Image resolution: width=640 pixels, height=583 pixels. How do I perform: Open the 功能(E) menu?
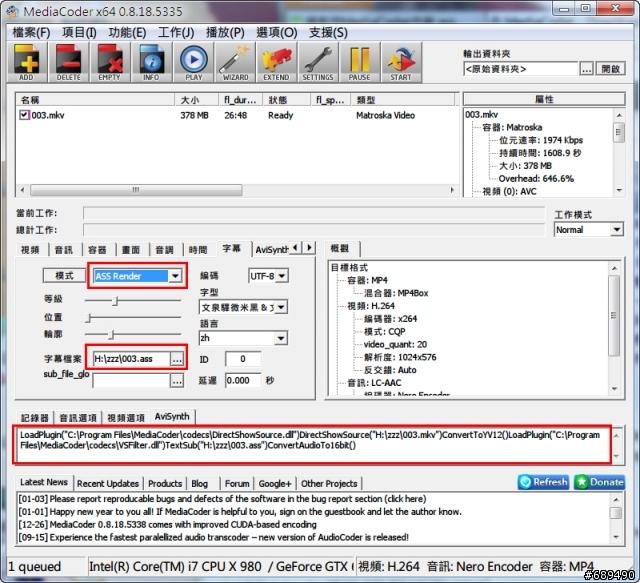[x=127, y=32]
